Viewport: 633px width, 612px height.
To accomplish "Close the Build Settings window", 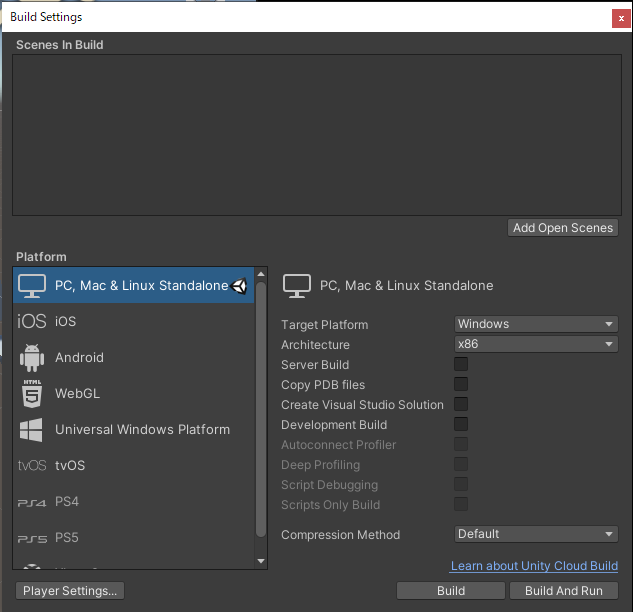I will point(621,19).
